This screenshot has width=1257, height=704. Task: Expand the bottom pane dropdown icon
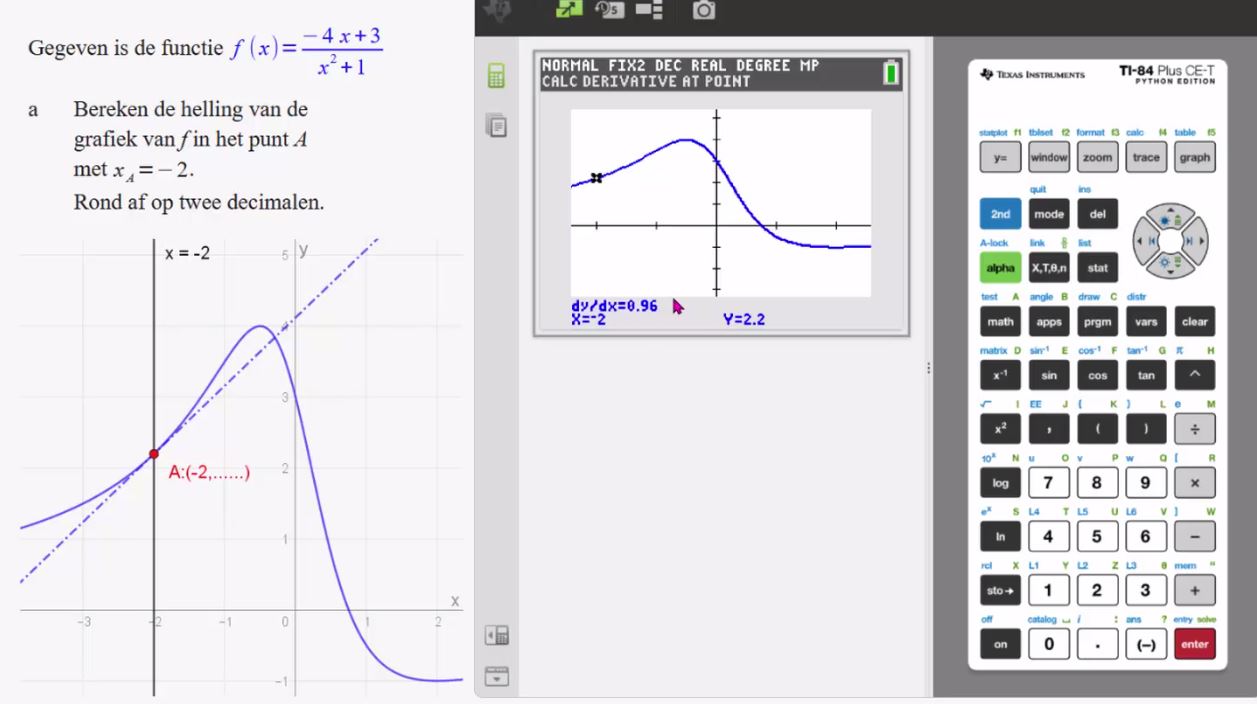(x=496, y=675)
